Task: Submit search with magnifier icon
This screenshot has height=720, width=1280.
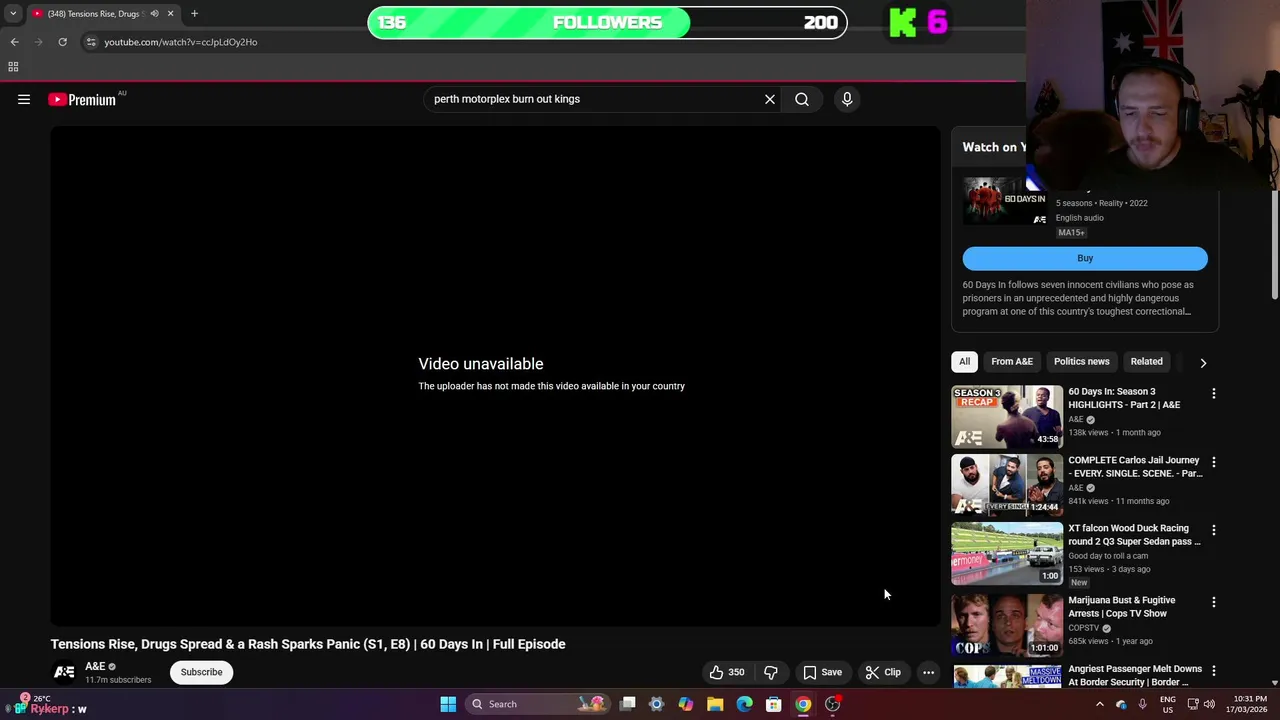Action: 802,99
